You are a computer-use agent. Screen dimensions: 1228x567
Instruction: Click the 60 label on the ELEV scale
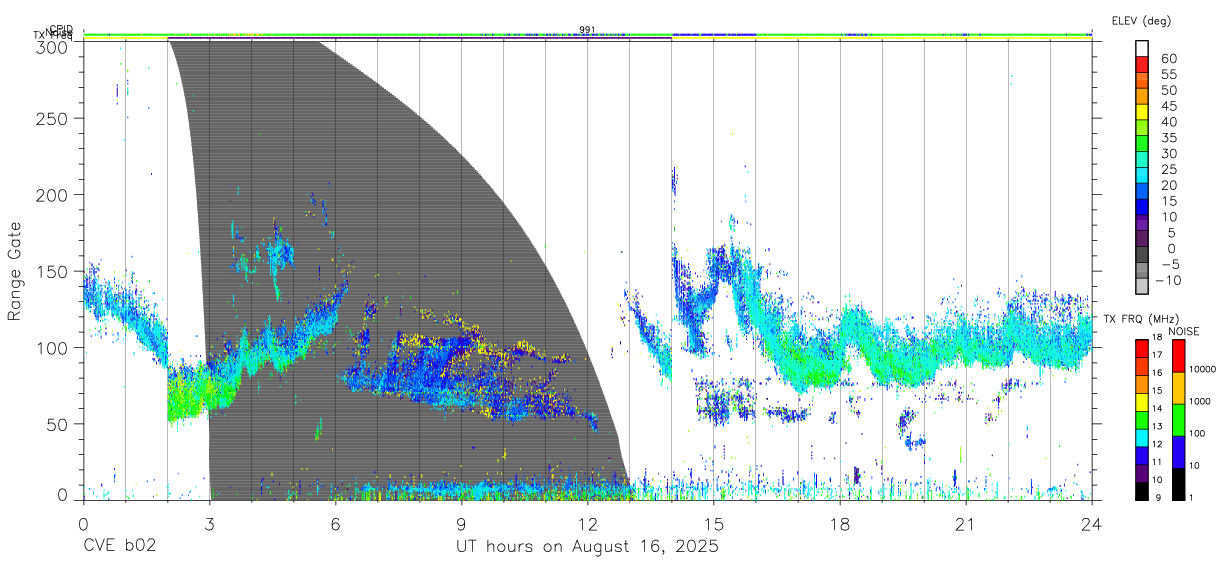pos(1168,59)
